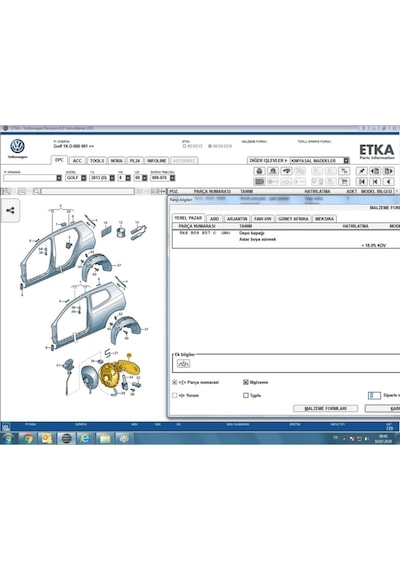This screenshot has width=400, height=570.
Task: Open Internet Explorer from the taskbar
Action: pos(85,438)
